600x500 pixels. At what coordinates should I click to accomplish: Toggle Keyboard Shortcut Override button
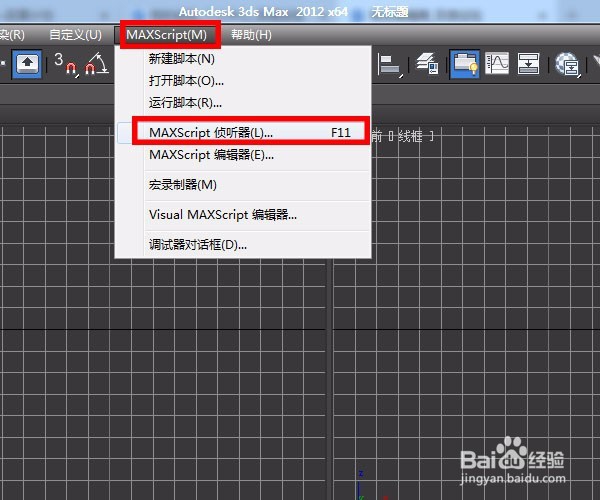pyautogui.click(x=27, y=64)
